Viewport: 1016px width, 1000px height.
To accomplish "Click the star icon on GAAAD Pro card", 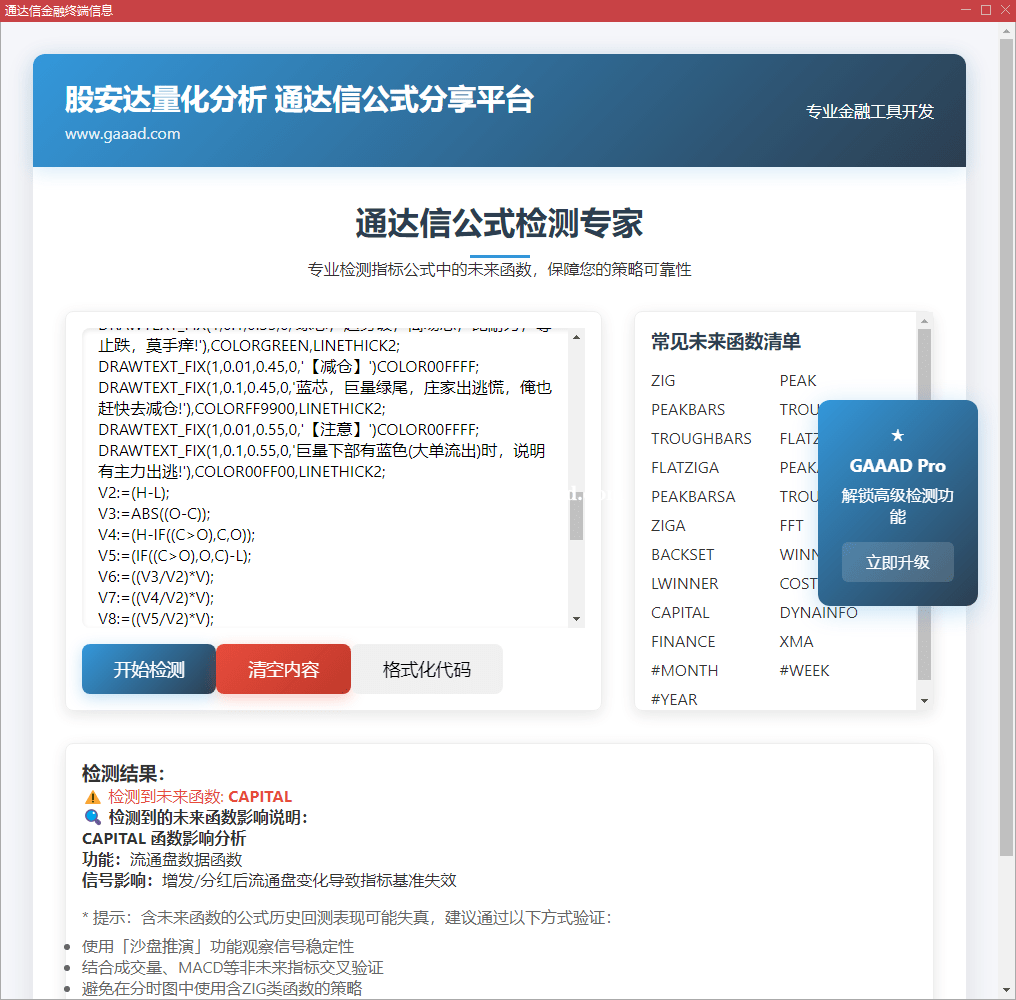I will click(x=897, y=435).
